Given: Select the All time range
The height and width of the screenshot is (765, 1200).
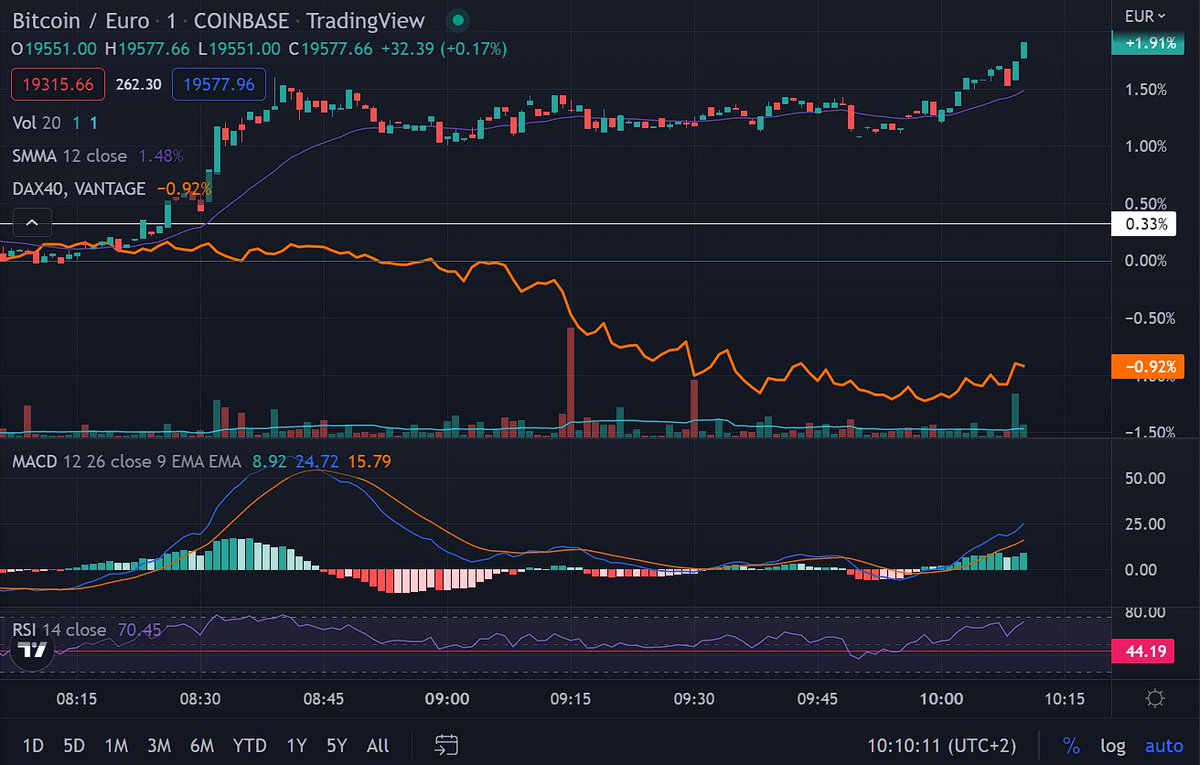Looking at the screenshot, I should tap(378, 745).
